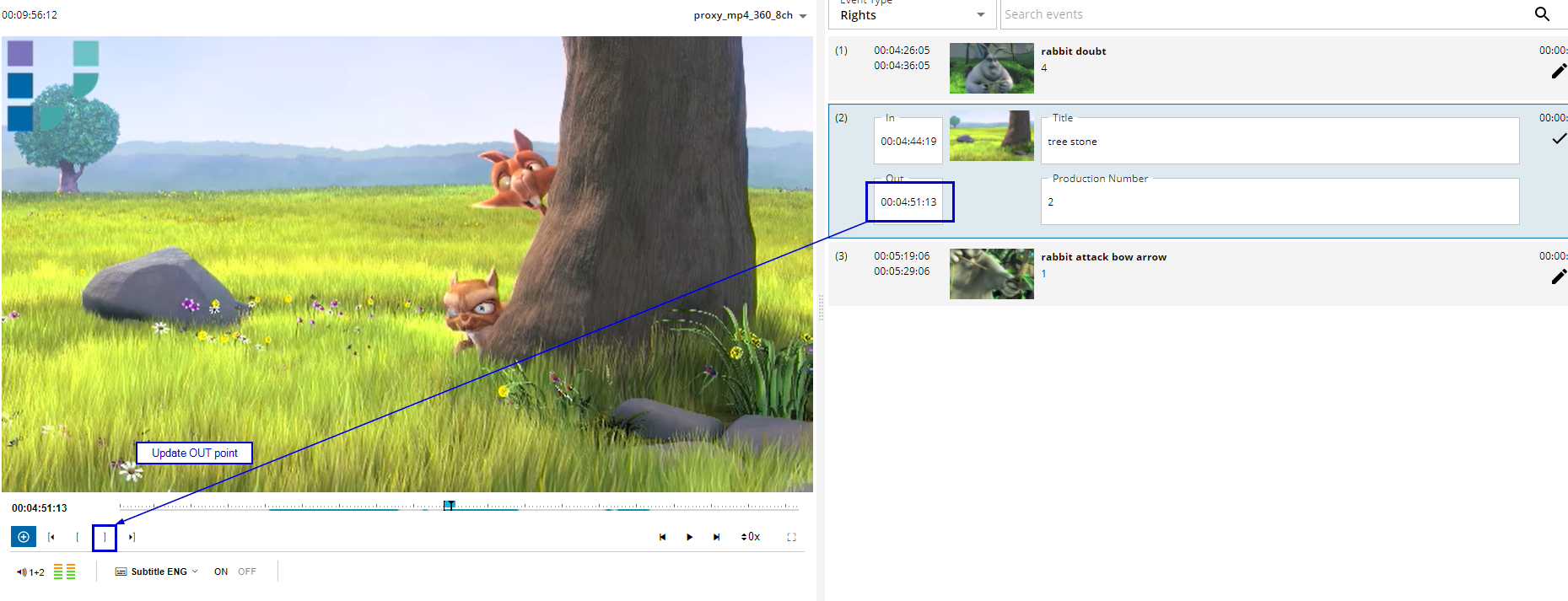Adjust the 0x playback speed stepper
The height and width of the screenshot is (601, 1568).
(751, 537)
